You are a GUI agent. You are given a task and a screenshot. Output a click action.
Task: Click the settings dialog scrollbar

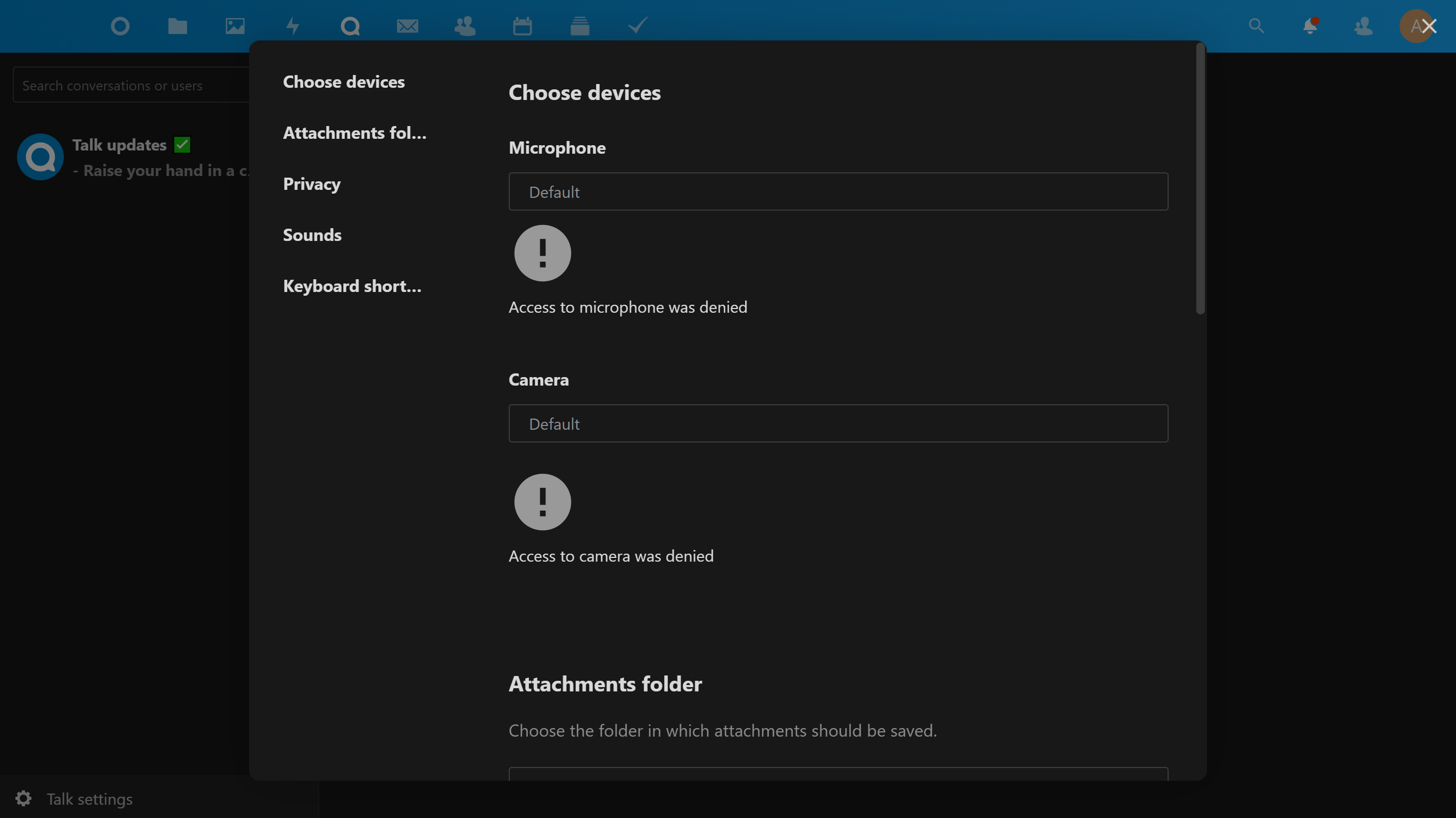pyautogui.click(x=1200, y=179)
